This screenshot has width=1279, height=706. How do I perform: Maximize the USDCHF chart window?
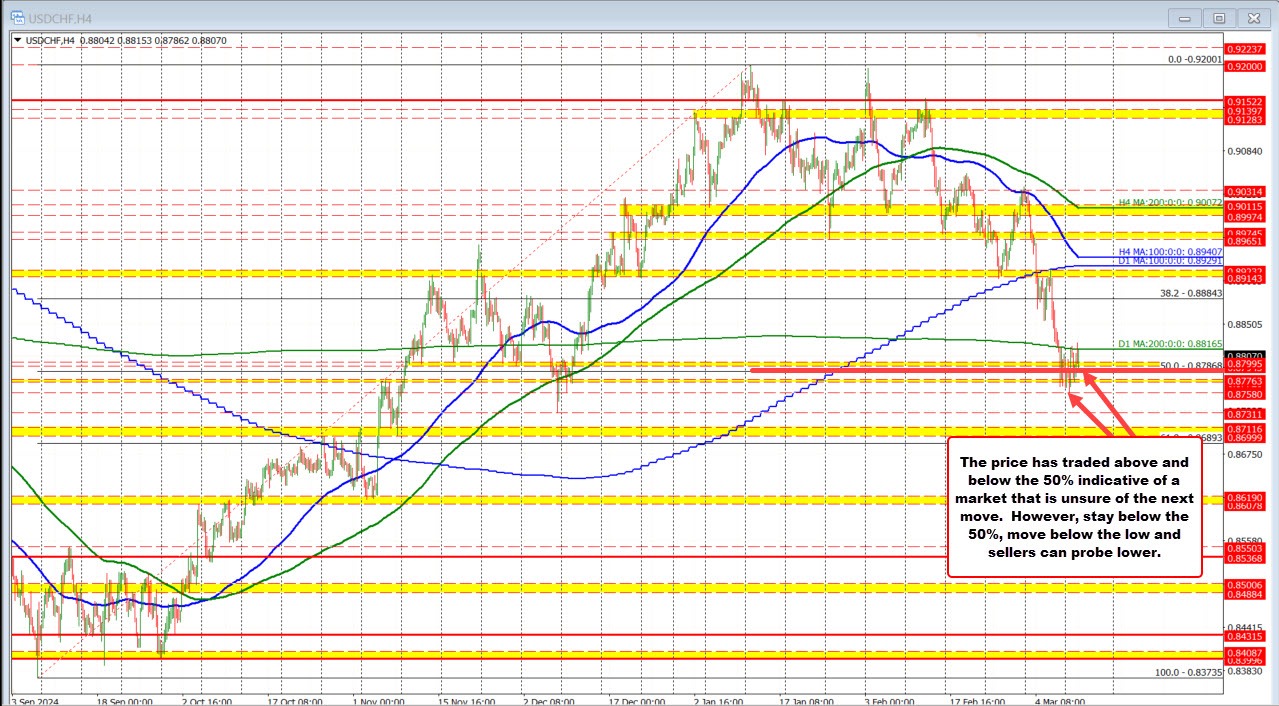(1219, 17)
